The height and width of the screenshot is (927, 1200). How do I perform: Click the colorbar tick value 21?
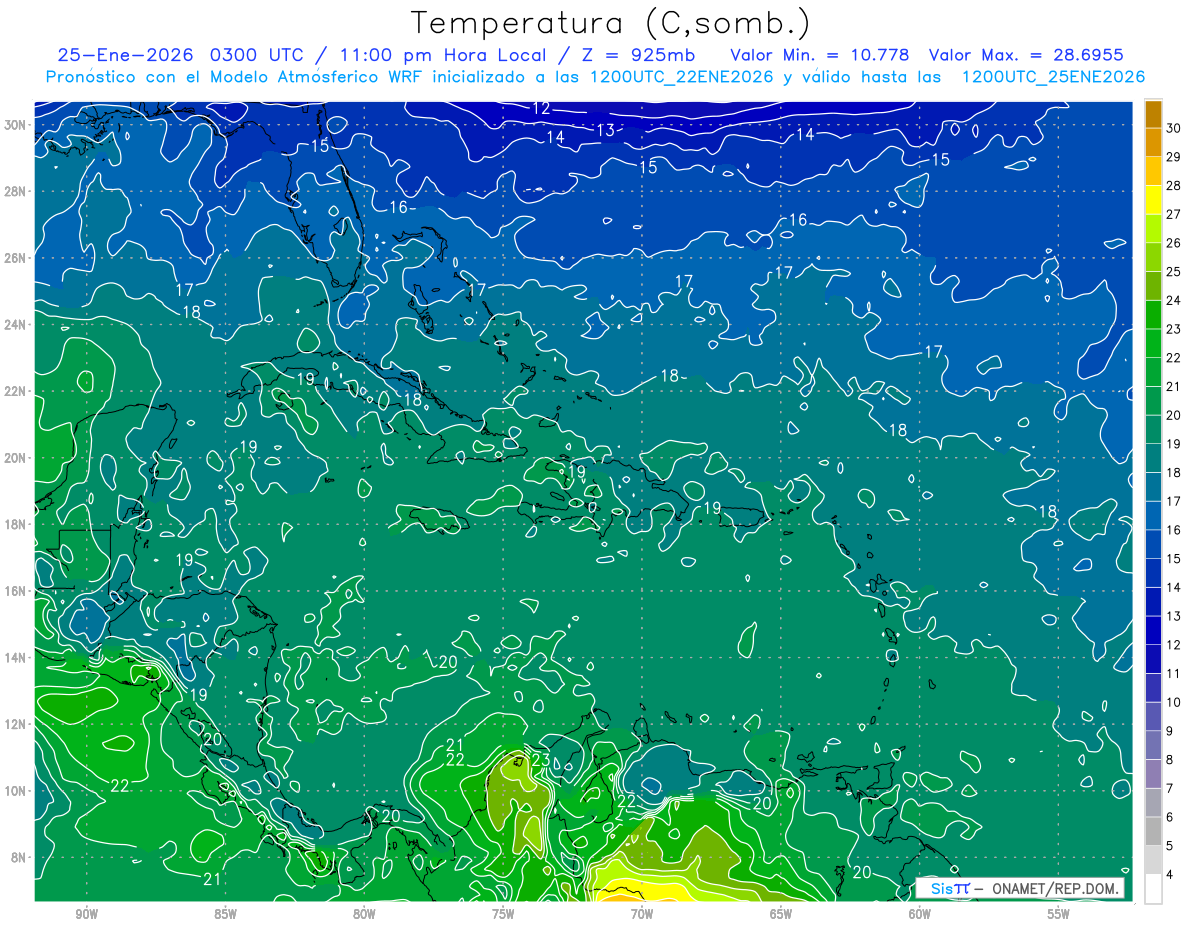click(x=1174, y=386)
